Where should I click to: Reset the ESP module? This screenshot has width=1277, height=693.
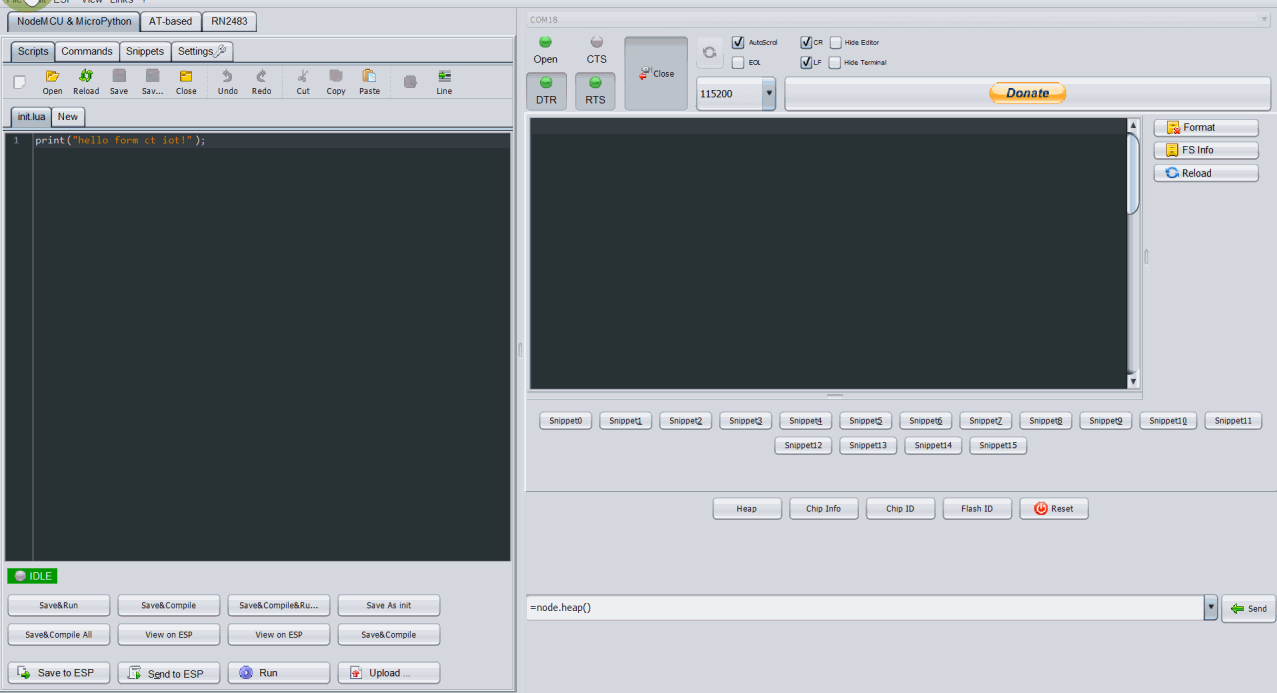1054,508
